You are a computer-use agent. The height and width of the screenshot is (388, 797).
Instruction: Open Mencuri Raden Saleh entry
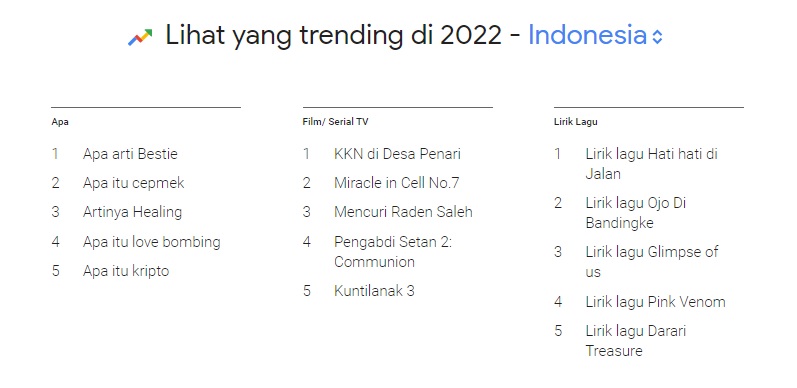pyautogui.click(x=403, y=212)
